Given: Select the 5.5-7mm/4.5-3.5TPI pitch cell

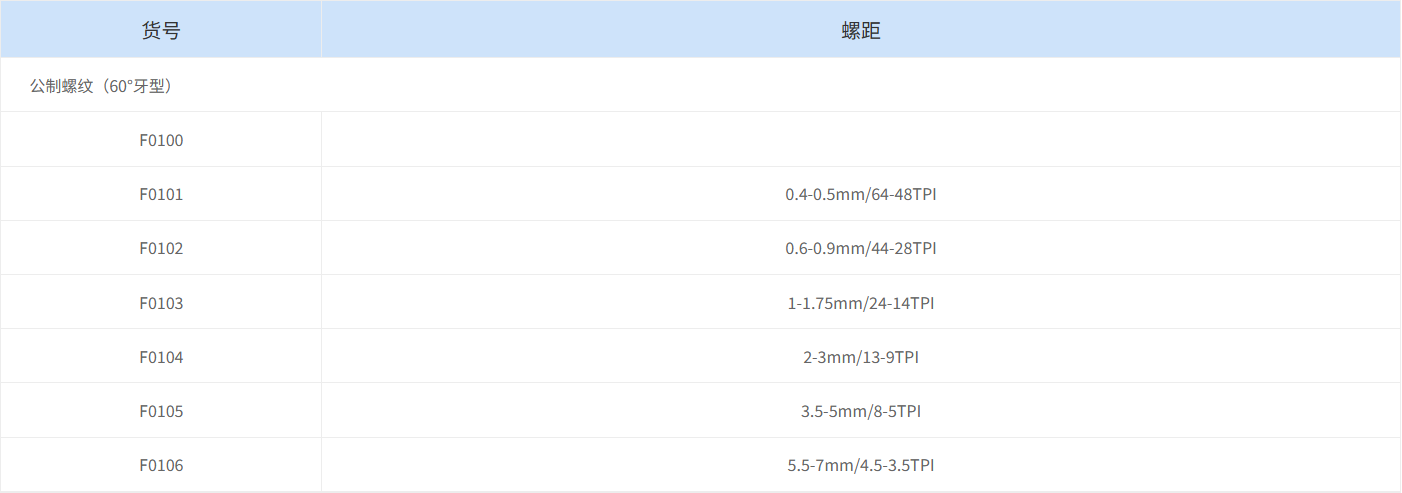Looking at the screenshot, I should click(x=860, y=465).
